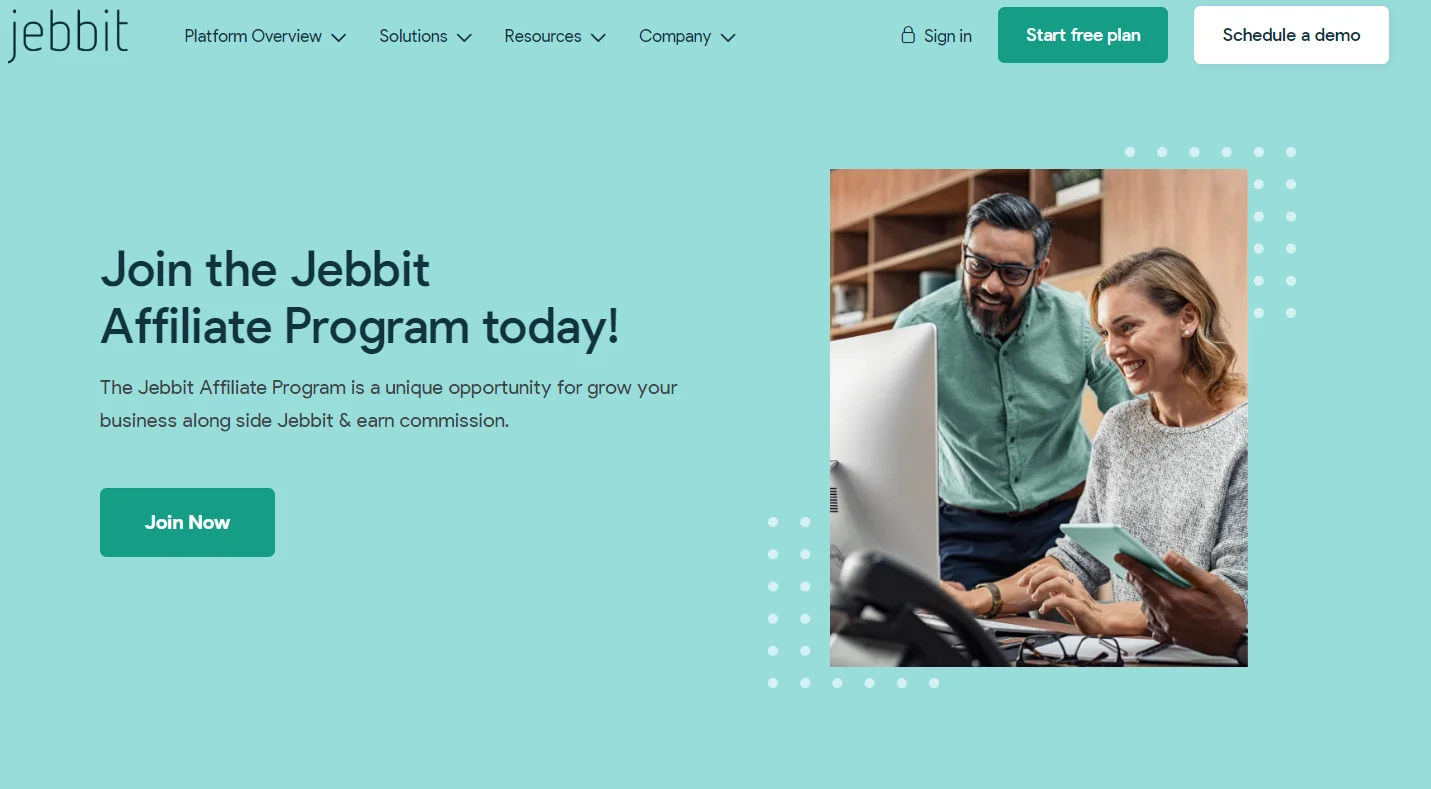Screen dimensions: 1431x789
Task: Expand the chevron next to Resources
Action: click(x=598, y=37)
